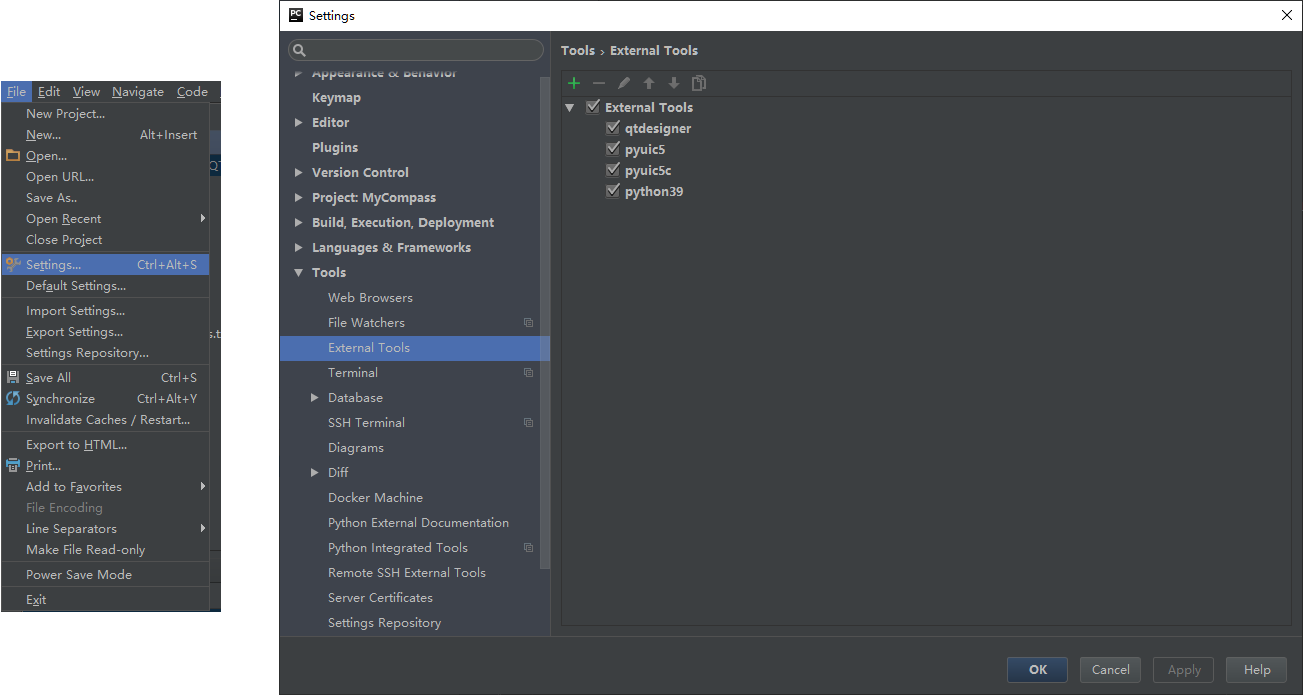Screen dimensions: 1303x695
Task: Choose Export Settings... menu entry
Action: coord(105,332)
